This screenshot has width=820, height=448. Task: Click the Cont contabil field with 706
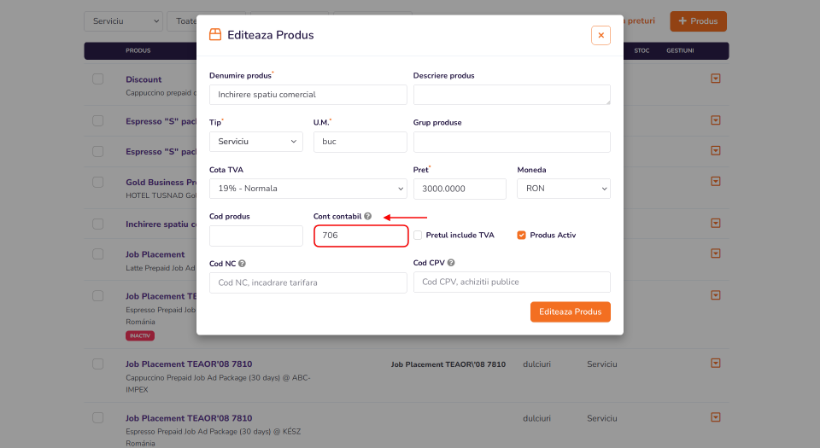point(360,236)
